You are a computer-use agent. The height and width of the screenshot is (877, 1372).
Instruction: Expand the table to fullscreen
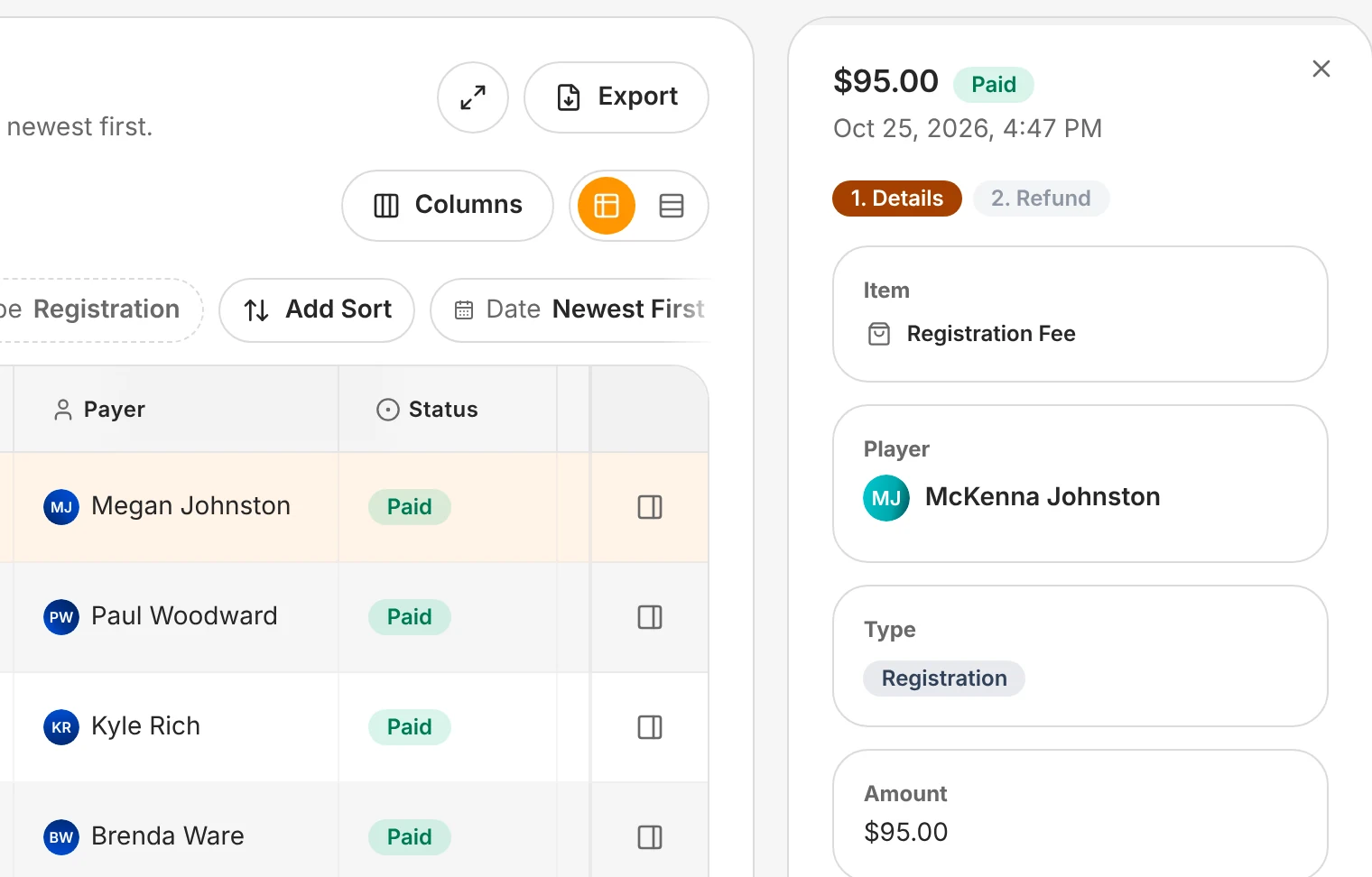[473, 97]
